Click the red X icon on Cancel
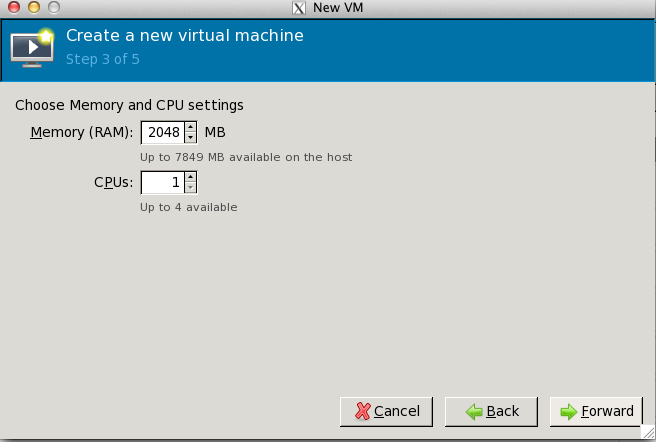 click(362, 411)
